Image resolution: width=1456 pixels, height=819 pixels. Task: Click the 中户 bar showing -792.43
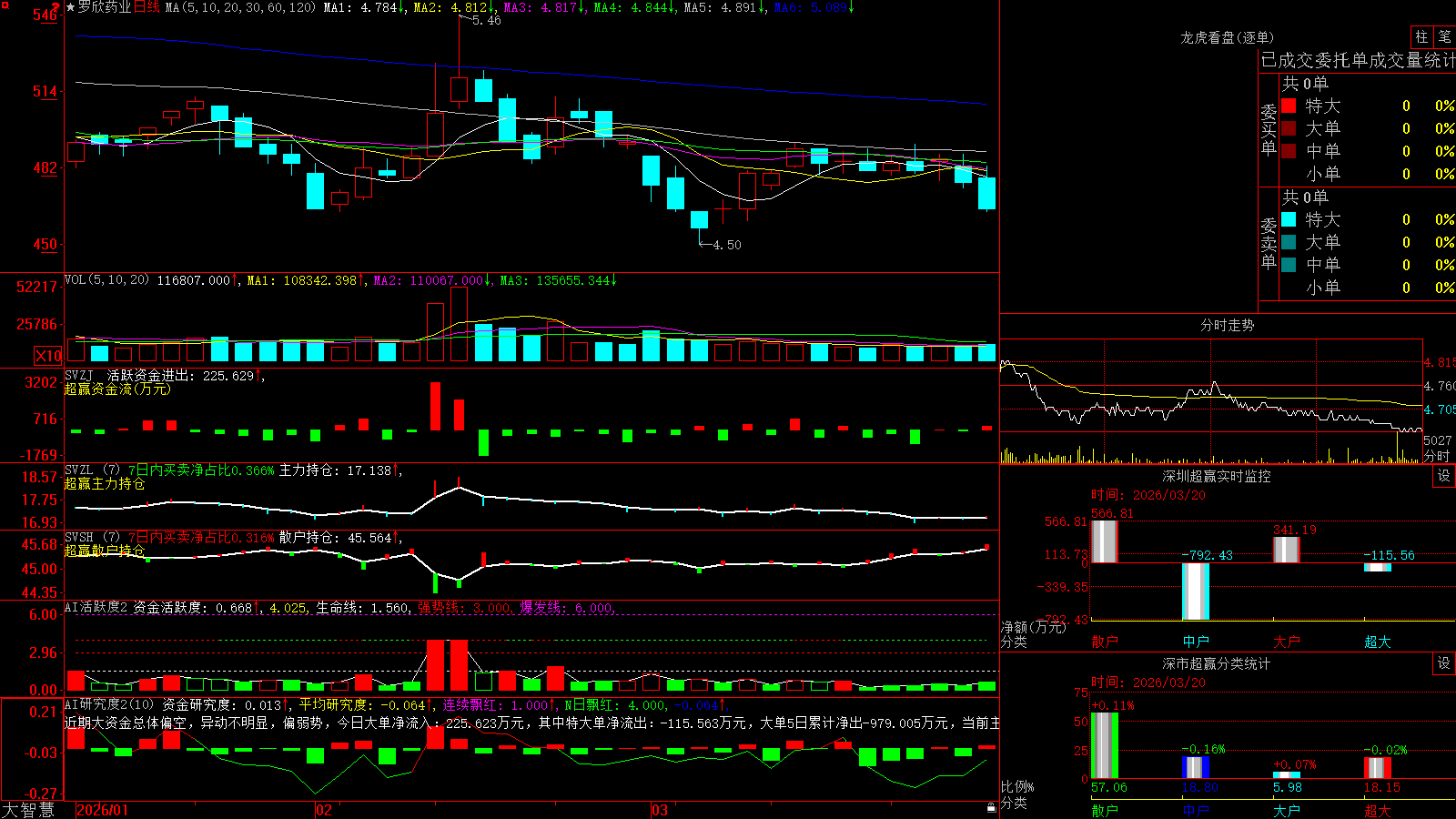pyautogui.click(x=1195, y=591)
